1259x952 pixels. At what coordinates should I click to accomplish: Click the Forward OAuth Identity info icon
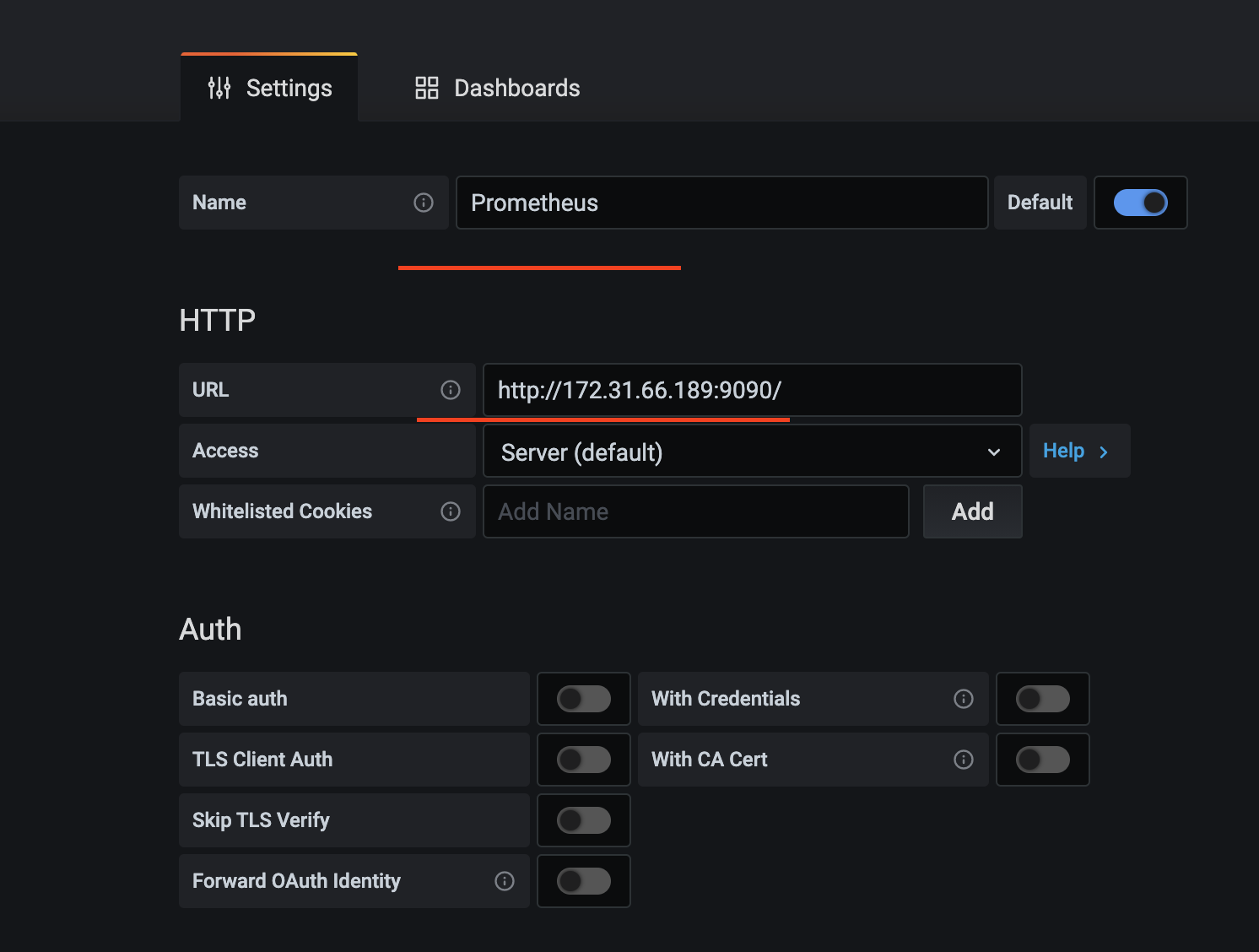pos(505,881)
